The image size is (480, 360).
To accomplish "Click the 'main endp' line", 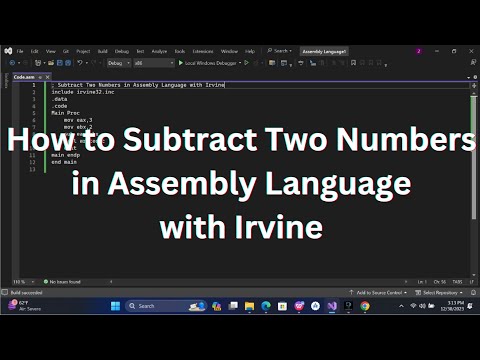I will point(66,155).
